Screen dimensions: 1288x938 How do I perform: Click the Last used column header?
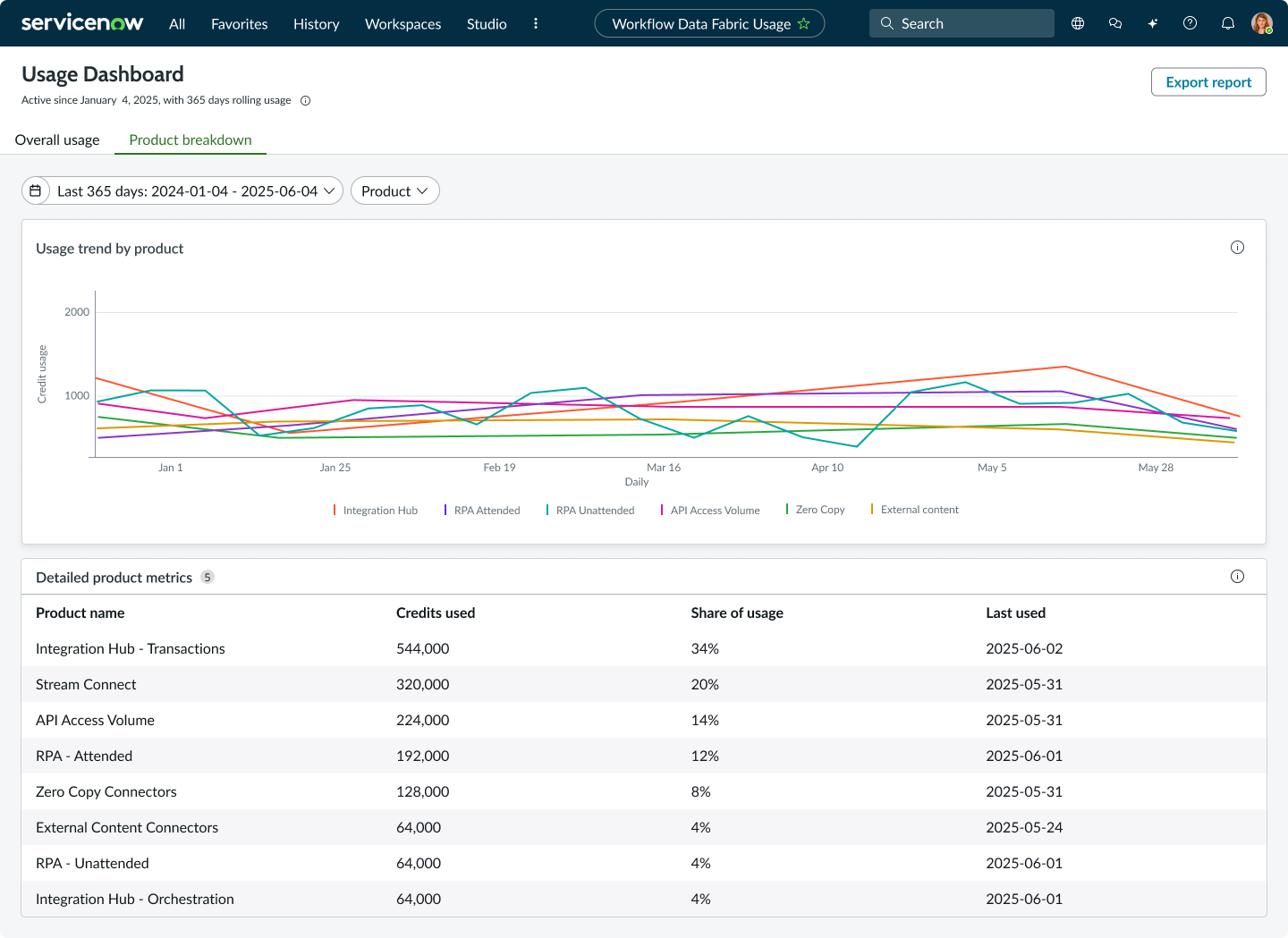point(1015,613)
